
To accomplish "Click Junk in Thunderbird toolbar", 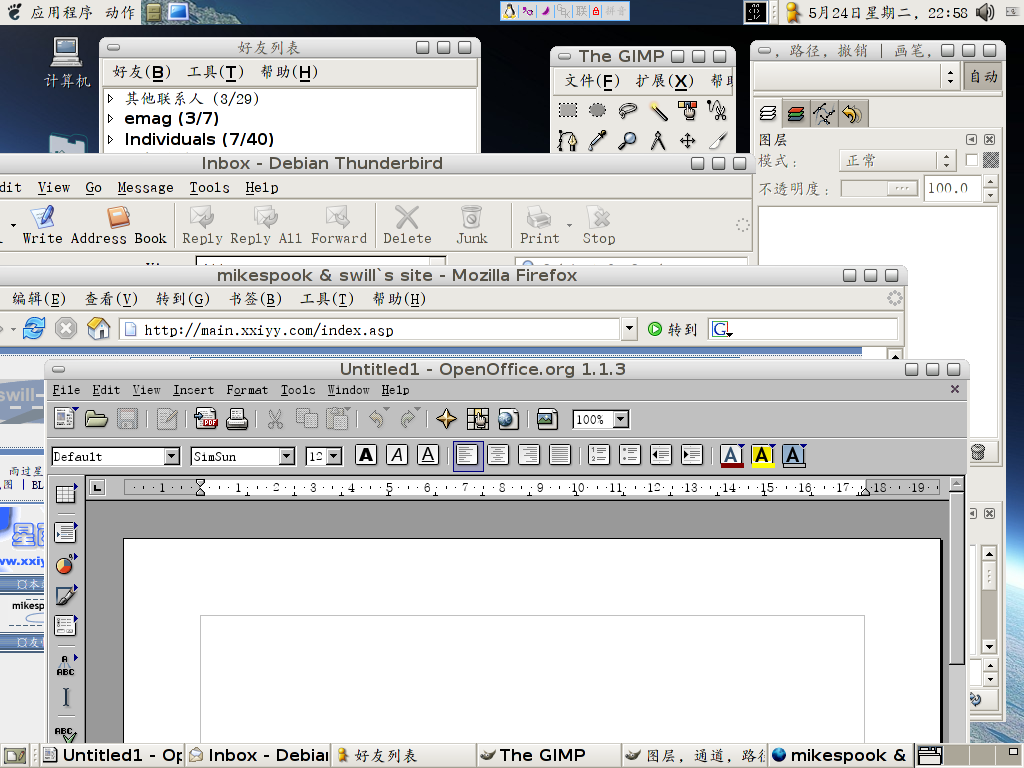I will (x=472, y=225).
